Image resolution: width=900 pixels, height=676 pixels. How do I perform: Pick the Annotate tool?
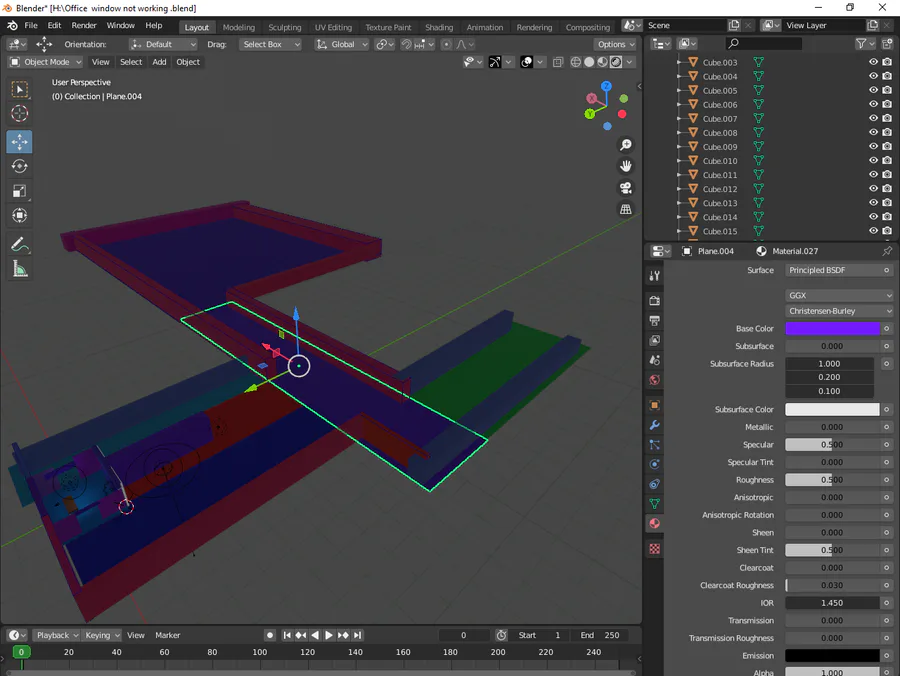[20, 245]
